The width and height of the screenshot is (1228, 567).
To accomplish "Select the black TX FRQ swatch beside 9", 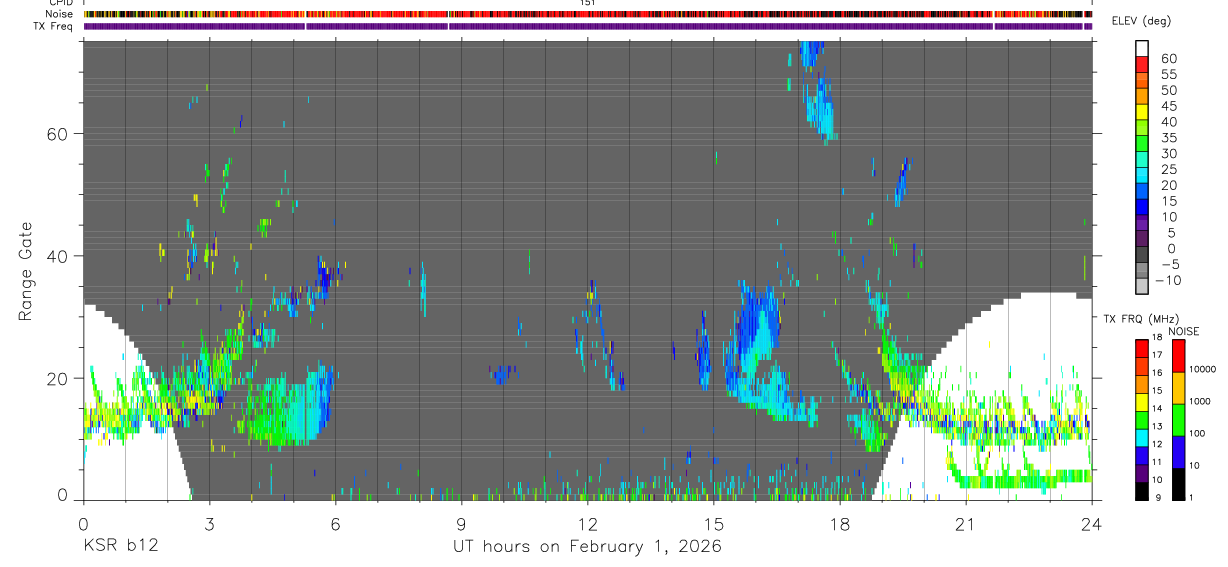I will 1142,491.
